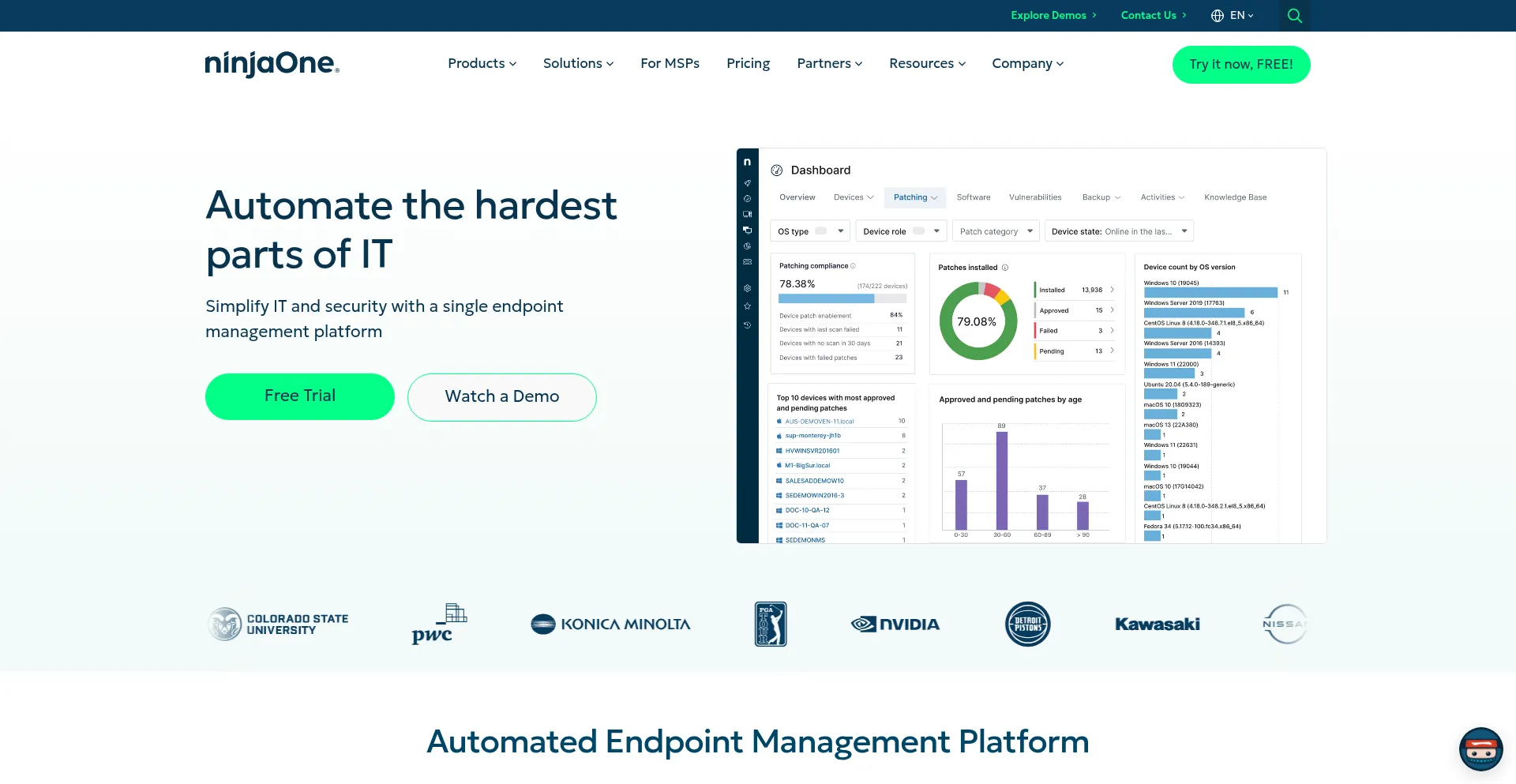The image size is (1516, 784).
Task: Expand the Products menu
Action: coord(482,64)
